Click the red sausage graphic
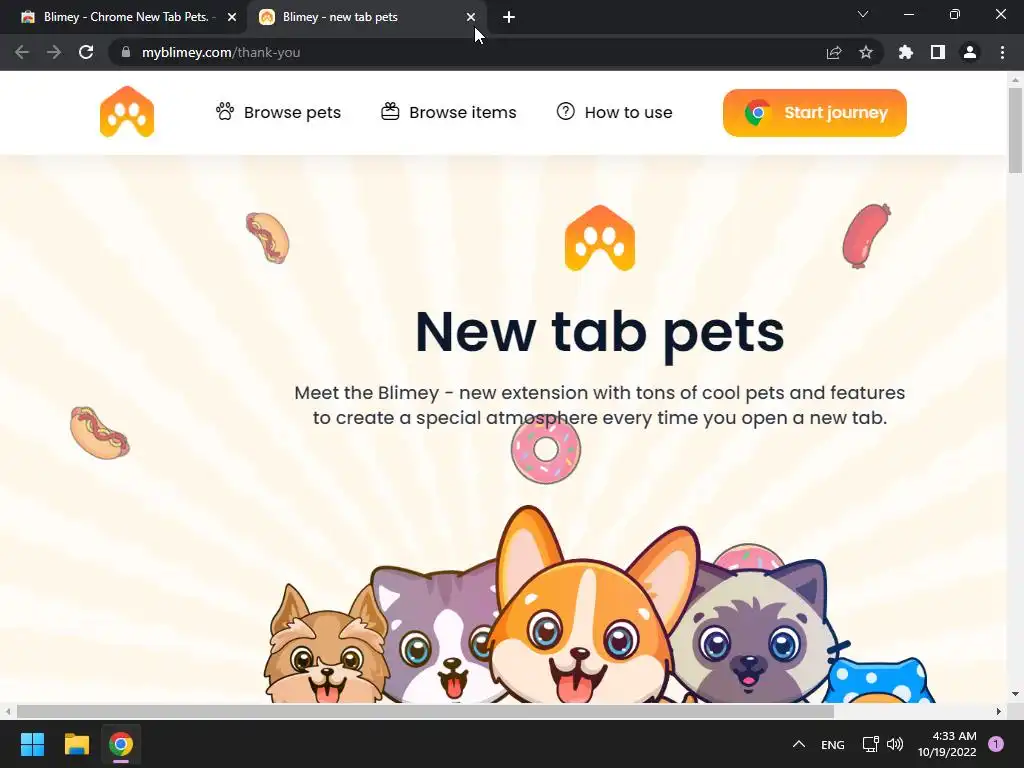The image size is (1024, 768). (x=867, y=236)
